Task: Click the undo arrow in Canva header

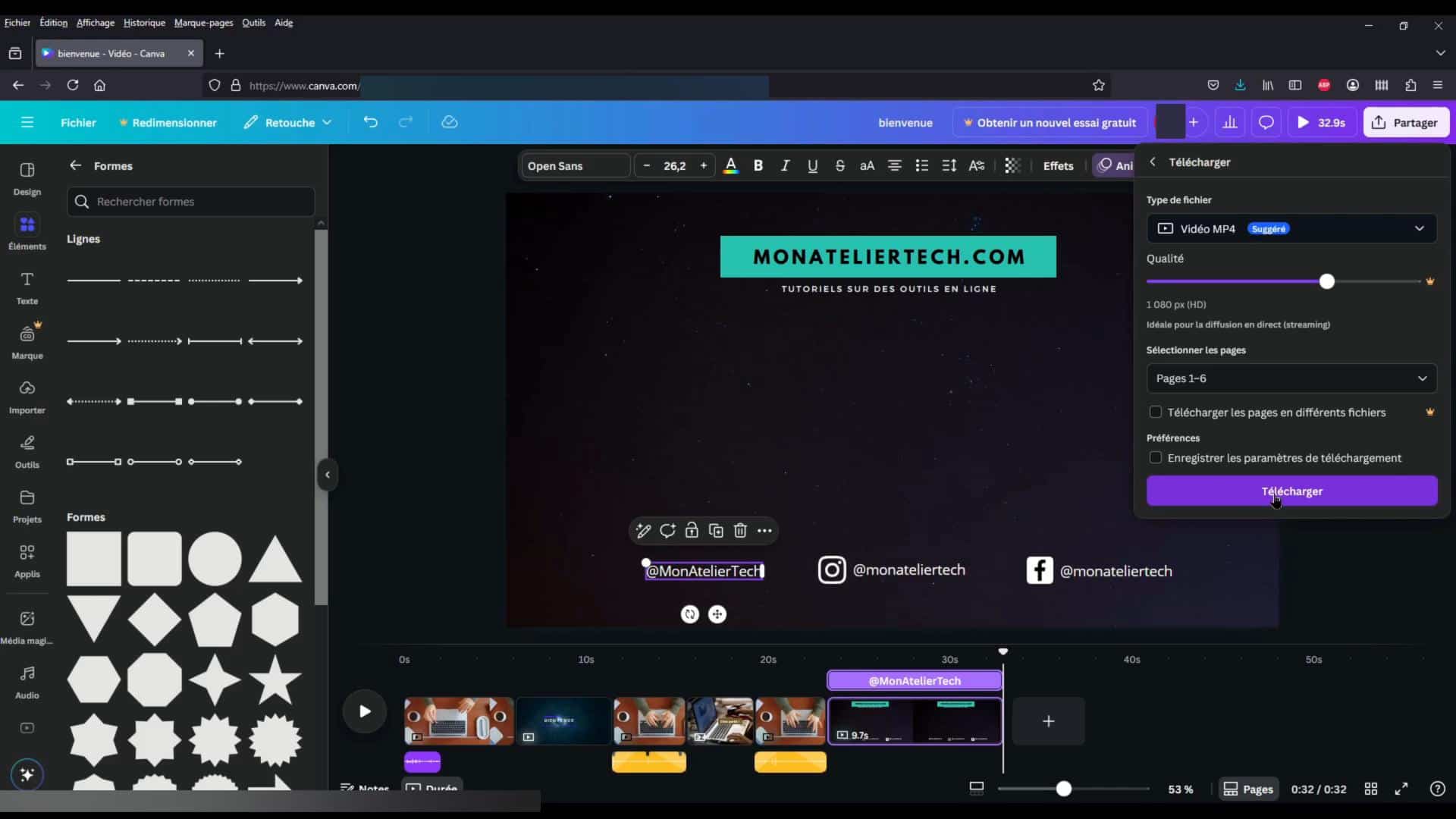Action: 370,122
